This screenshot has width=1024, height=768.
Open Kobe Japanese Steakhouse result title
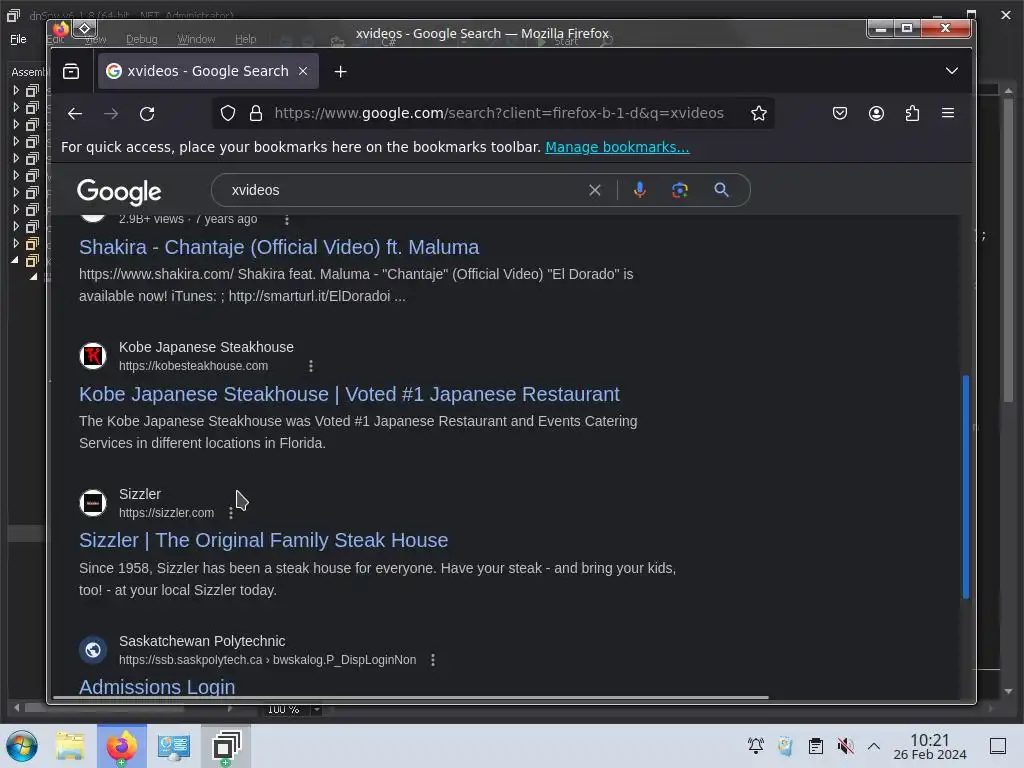click(x=349, y=394)
